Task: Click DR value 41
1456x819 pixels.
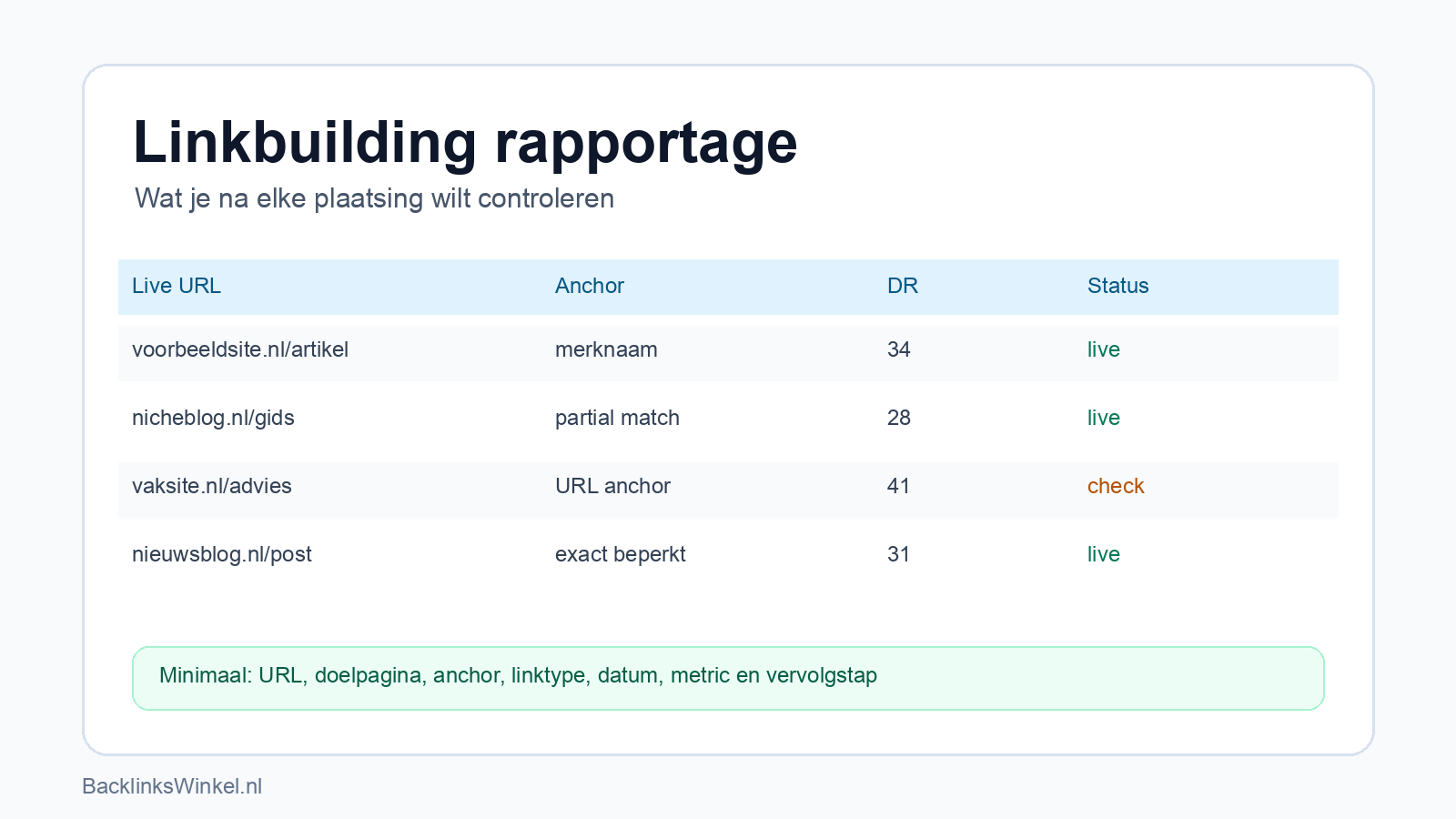Action: [899, 486]
